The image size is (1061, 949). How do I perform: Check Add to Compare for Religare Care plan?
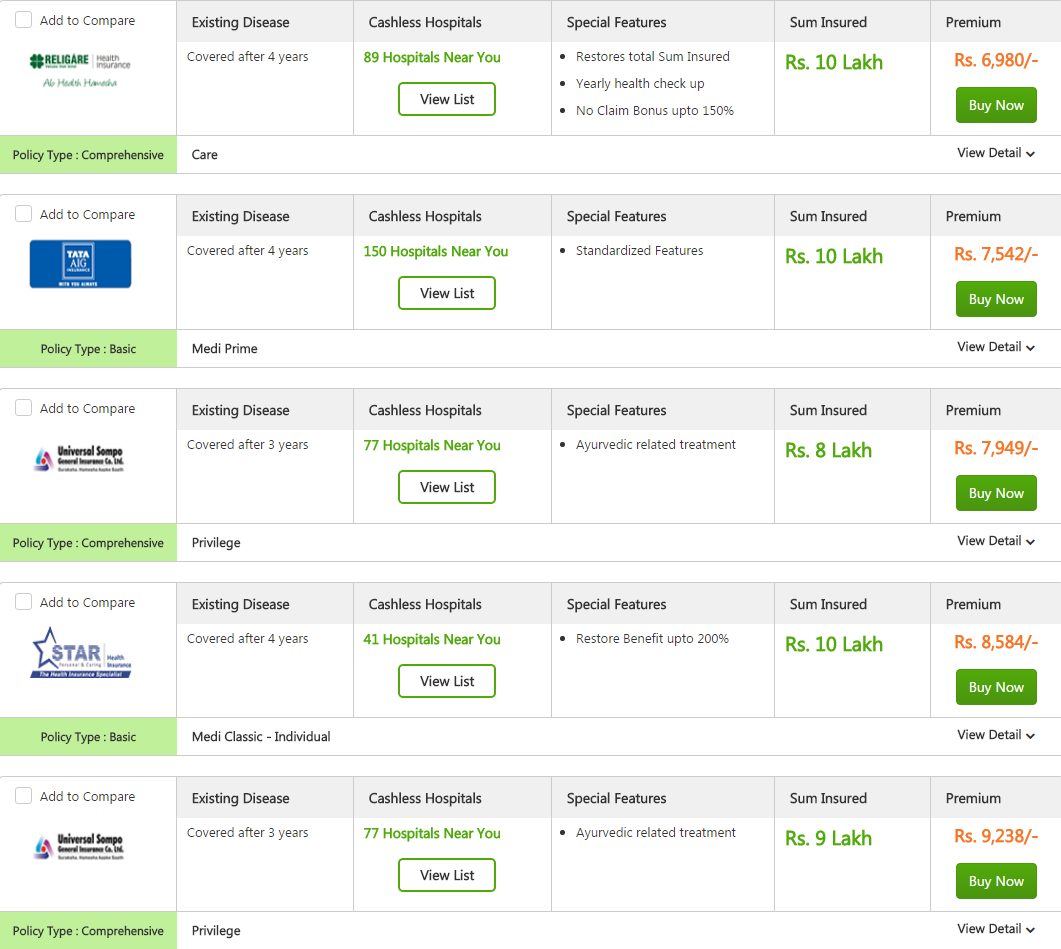(x=24, y=20)
